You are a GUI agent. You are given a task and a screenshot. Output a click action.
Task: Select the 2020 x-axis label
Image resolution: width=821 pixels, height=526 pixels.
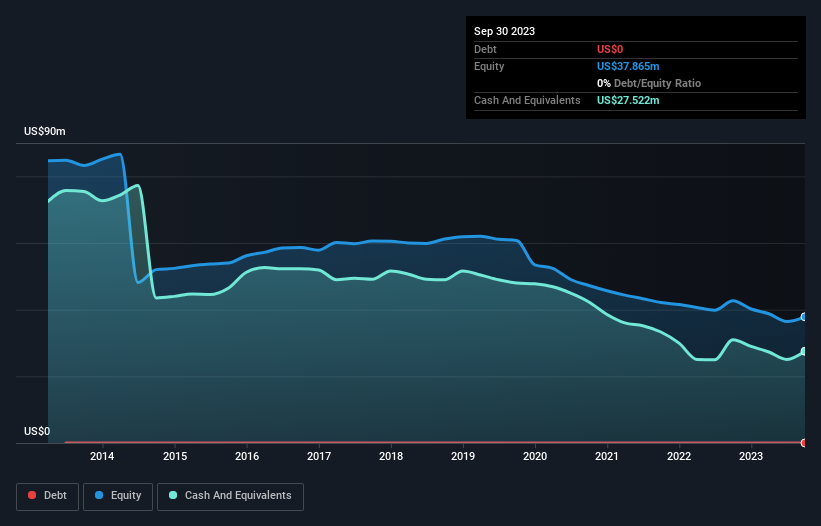535,456
